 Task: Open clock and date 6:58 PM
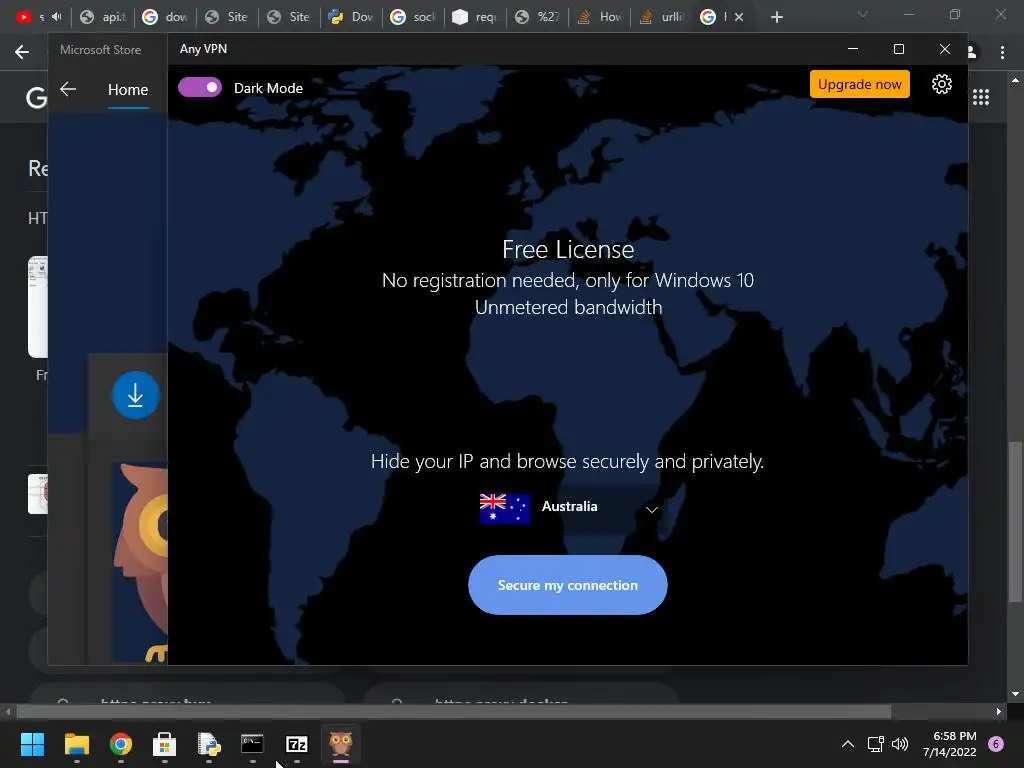pos(949,744)
